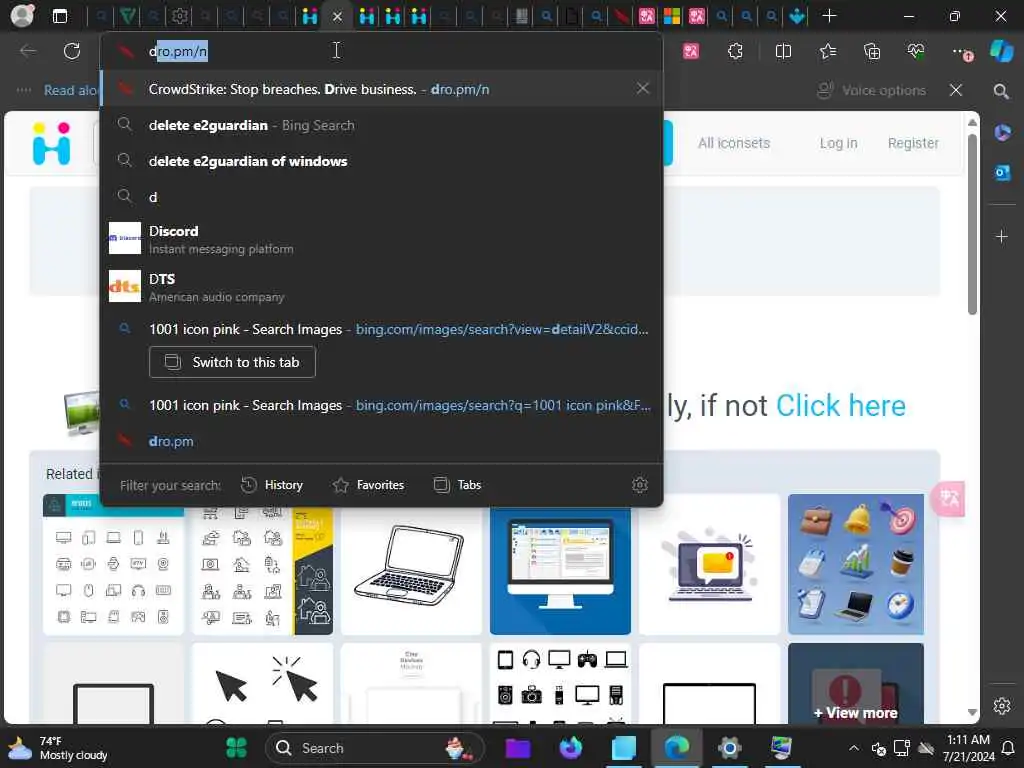Remove the CrowdStrike suggestion with X

(643, 88)
